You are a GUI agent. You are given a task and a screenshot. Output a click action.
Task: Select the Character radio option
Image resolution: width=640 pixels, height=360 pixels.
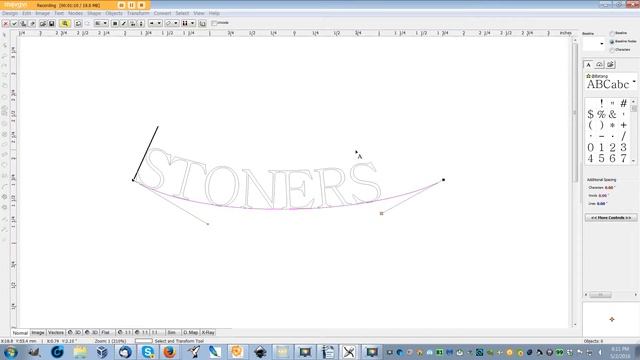pyautogui.click(x=612, y=50)
